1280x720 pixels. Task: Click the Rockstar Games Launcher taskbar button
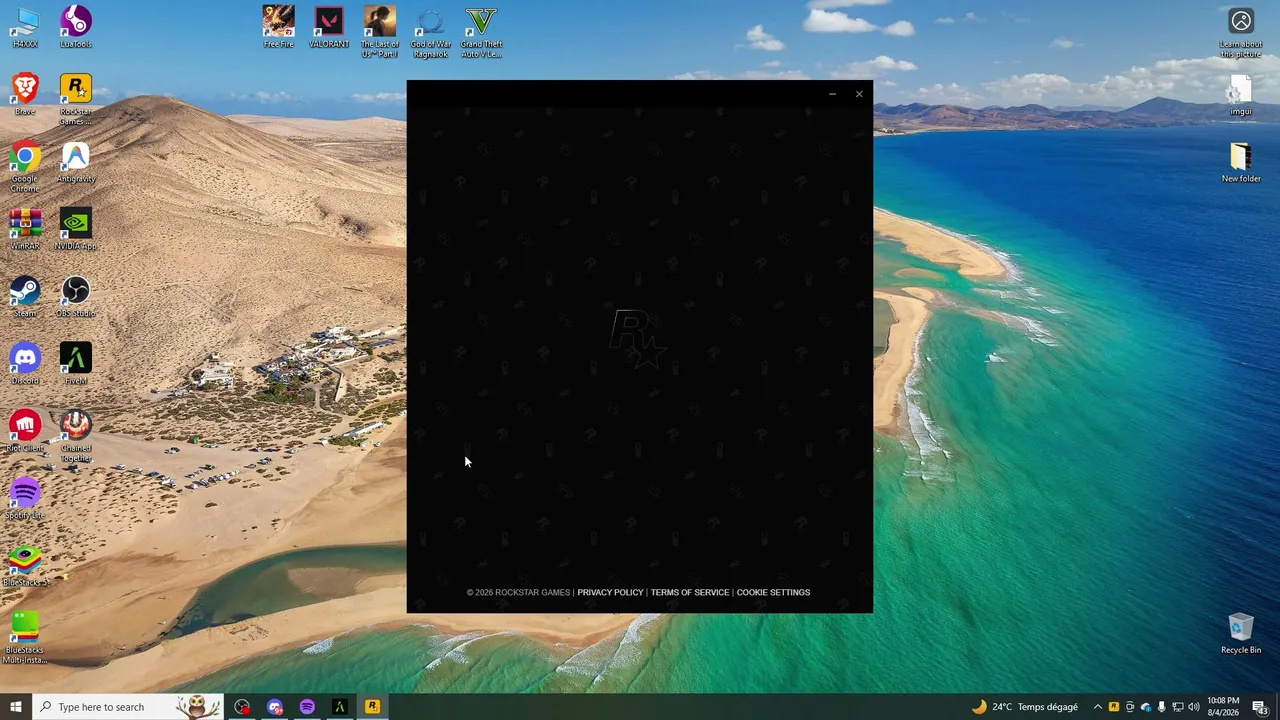tap(372, 707)
